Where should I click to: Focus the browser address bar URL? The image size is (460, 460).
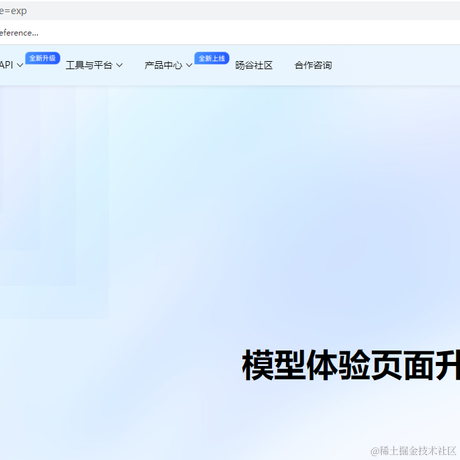[x=230, y=11]
